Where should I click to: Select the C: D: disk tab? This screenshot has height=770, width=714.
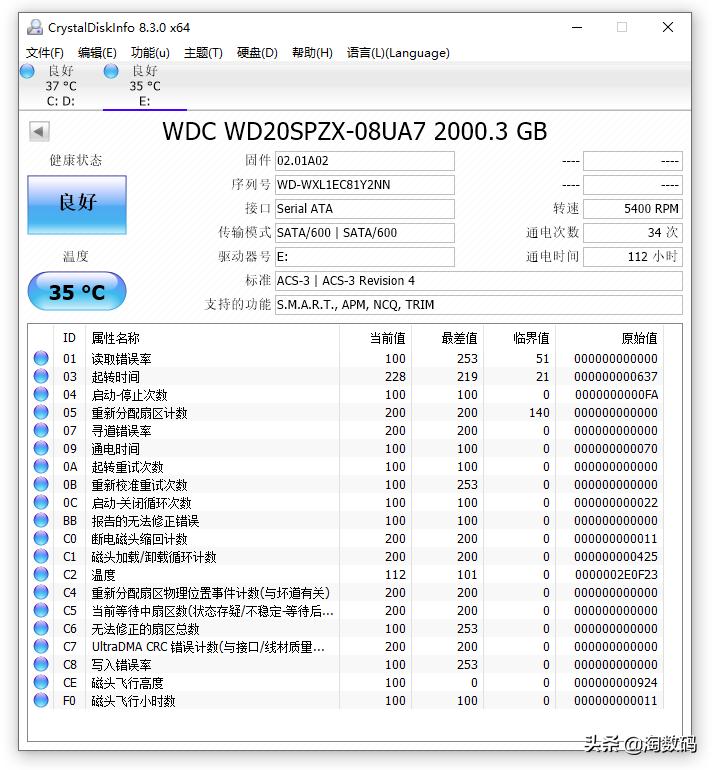[61, 86]
